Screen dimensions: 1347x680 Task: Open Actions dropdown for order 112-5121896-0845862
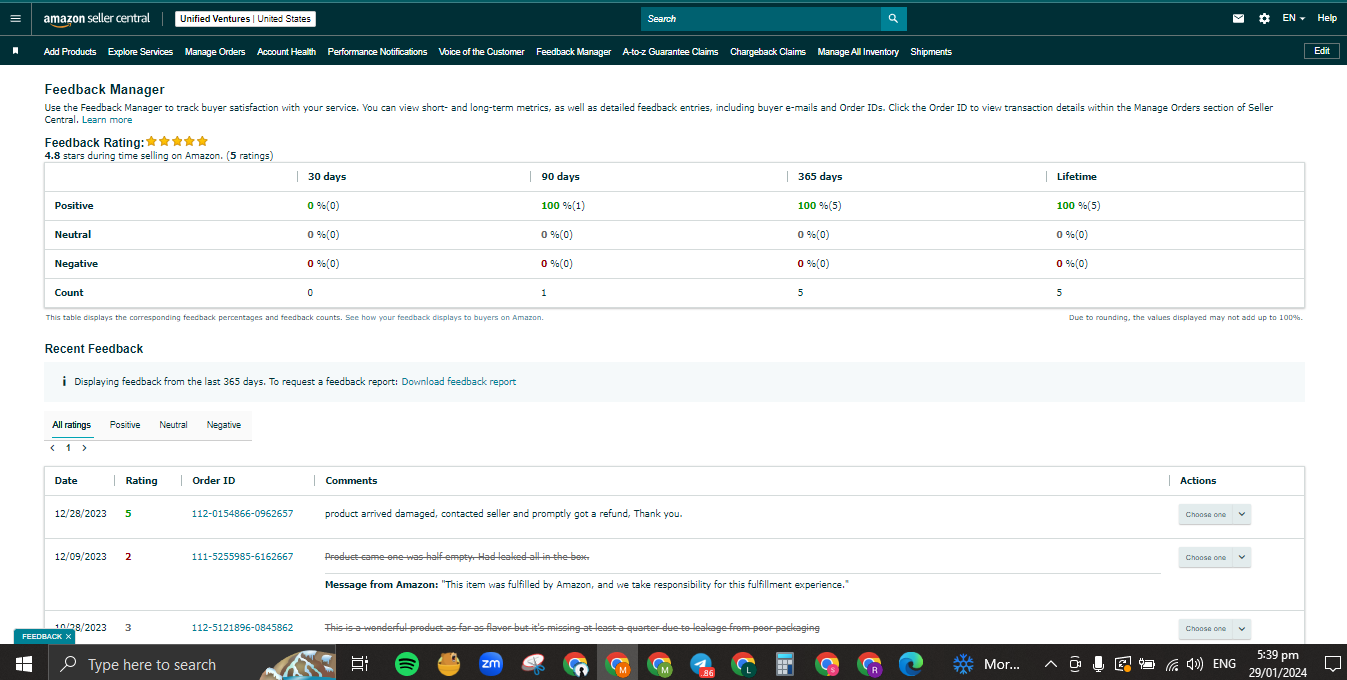pyautogui.click(x=1214, y=628)
